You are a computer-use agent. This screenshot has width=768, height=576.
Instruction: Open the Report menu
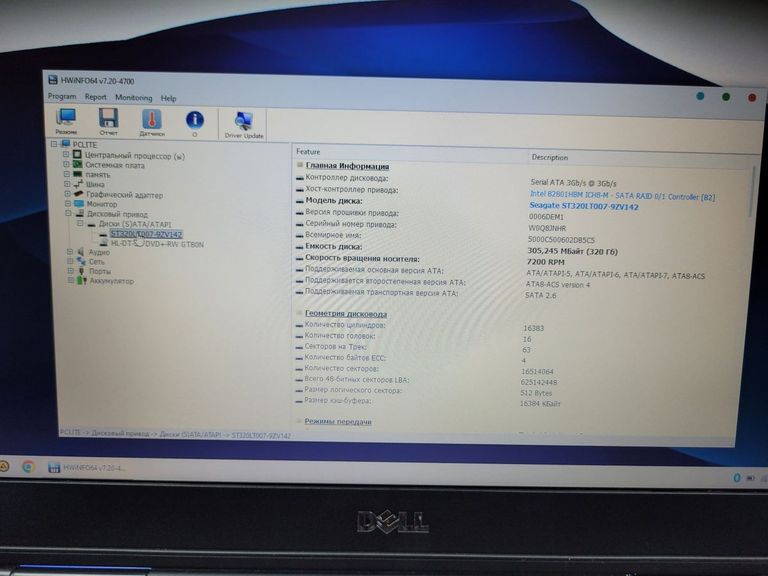point(96,97)
